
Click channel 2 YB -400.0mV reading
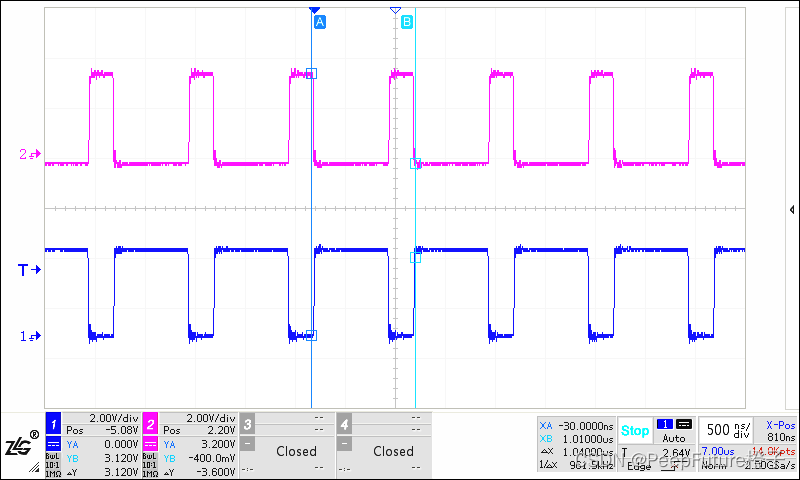point(199,458)
